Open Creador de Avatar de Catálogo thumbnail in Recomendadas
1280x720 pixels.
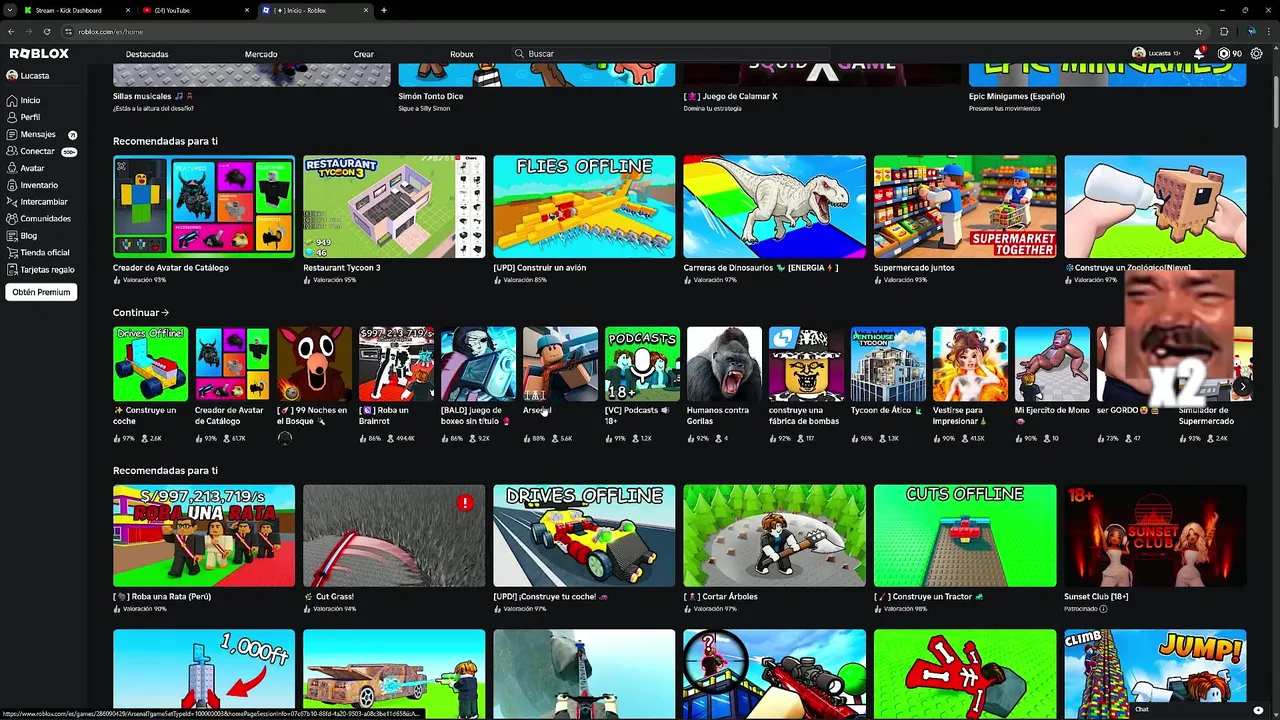pos(204,207)
